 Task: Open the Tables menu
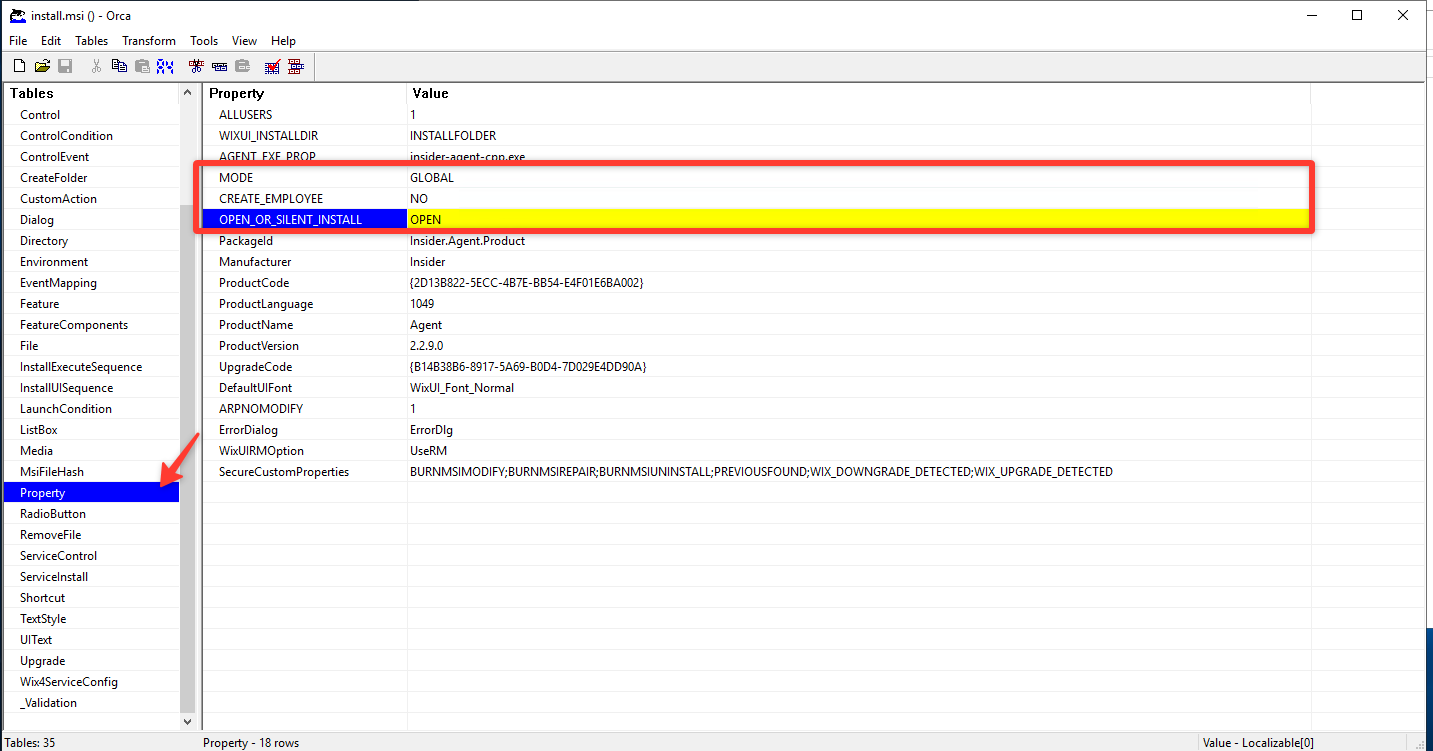click(92, 41)
